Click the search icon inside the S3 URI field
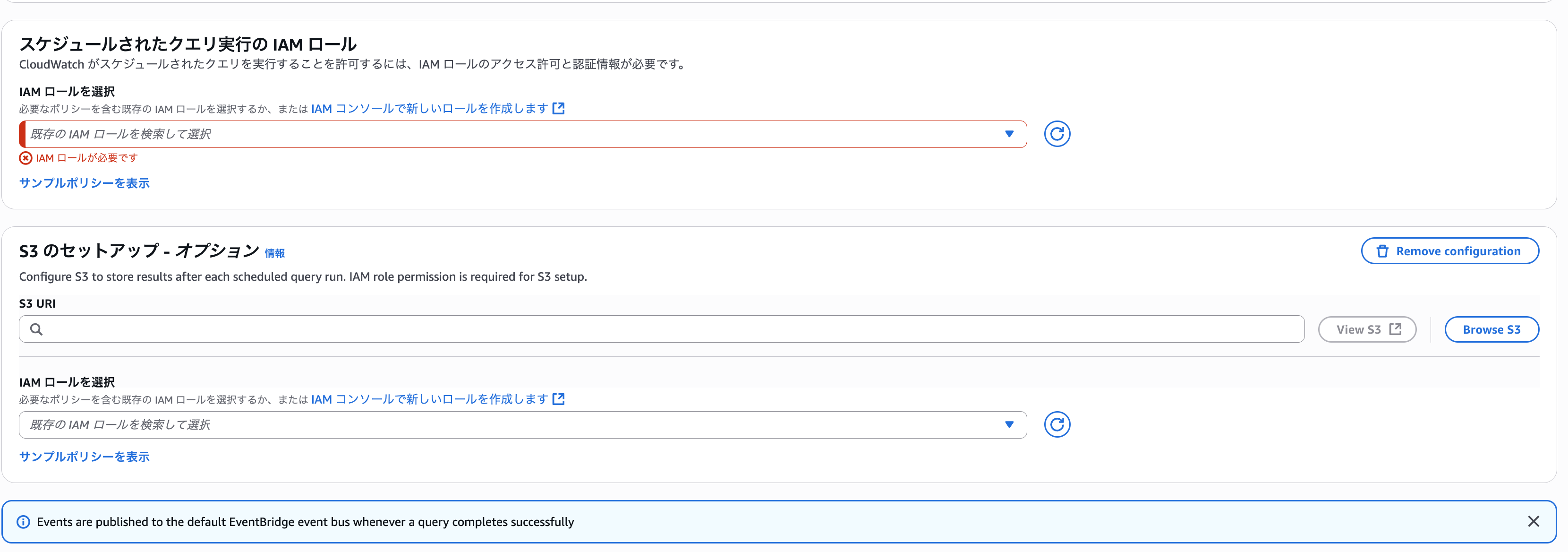This screenshot has height=552, width=1568. pos(36,329)
